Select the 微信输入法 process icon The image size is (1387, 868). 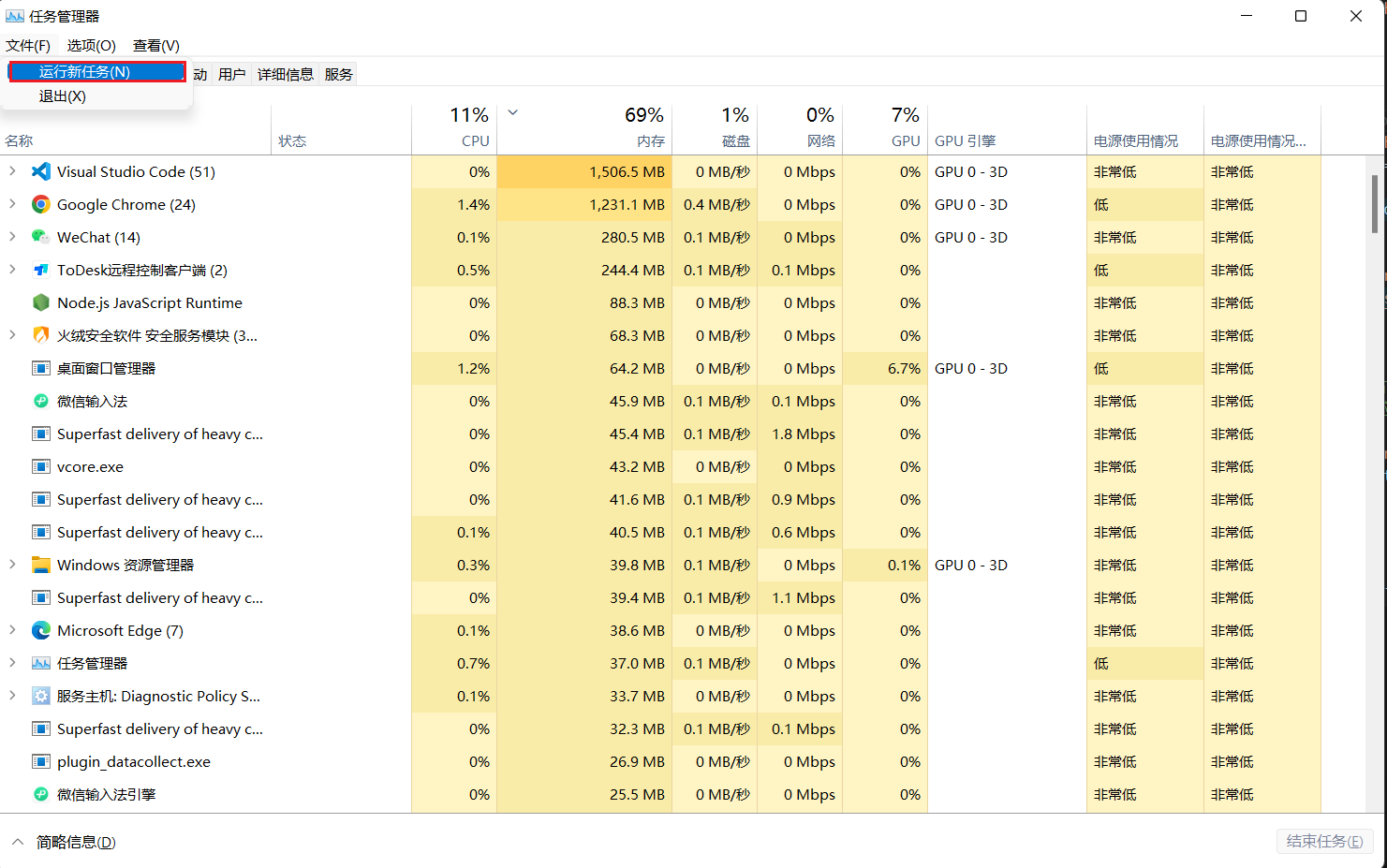coord(41,401)
